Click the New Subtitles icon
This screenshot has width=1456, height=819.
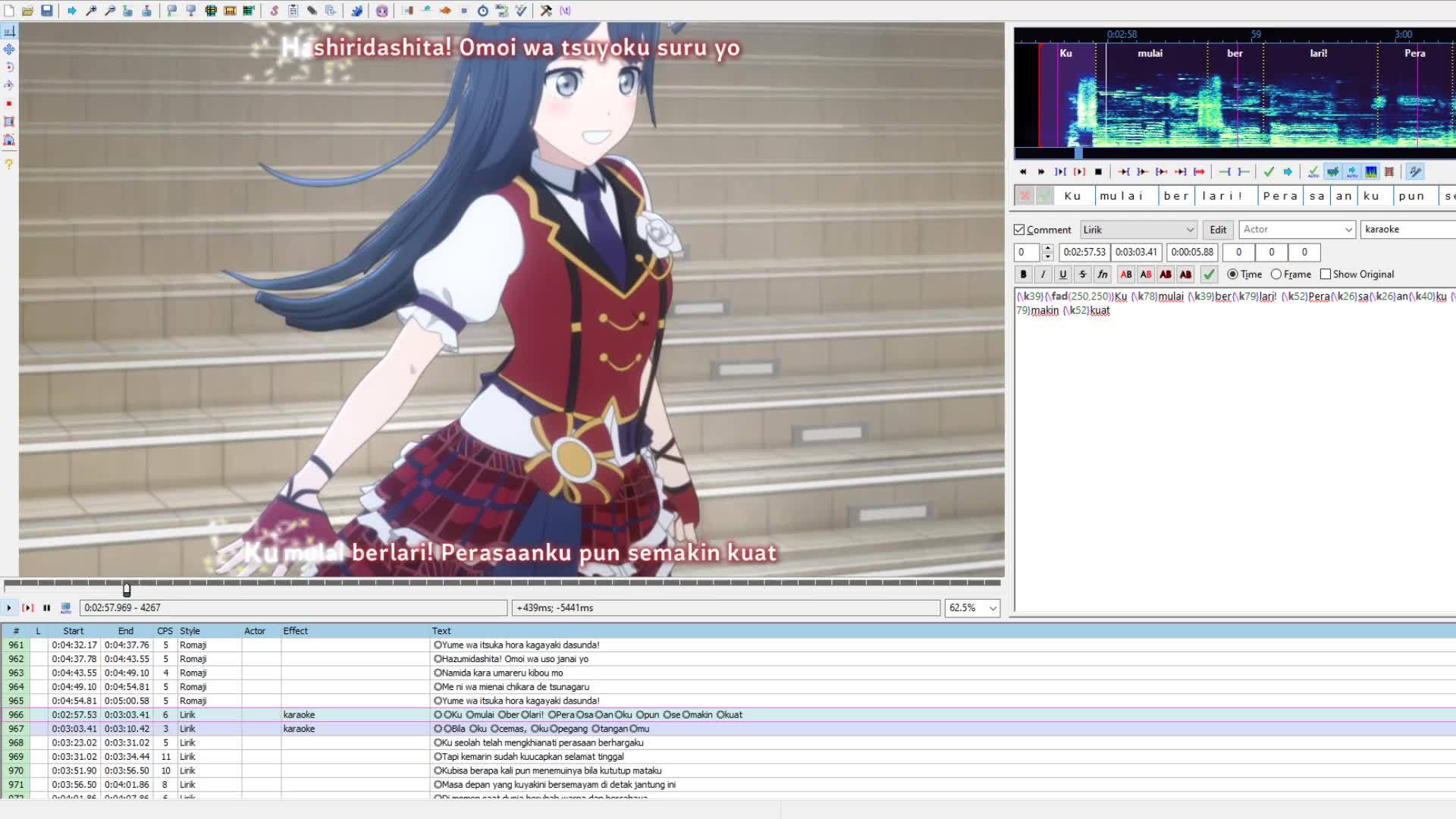click(x=9, y=11)
